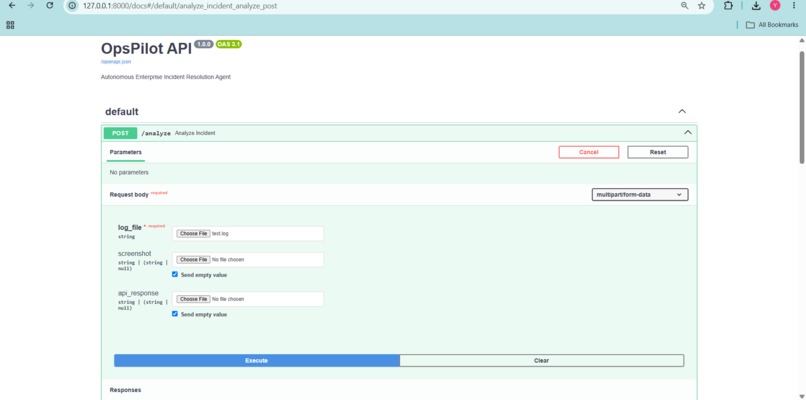Click the 1.0.0 version badge
This screenshot has width=806, height=400.
[x=204, y=44]
